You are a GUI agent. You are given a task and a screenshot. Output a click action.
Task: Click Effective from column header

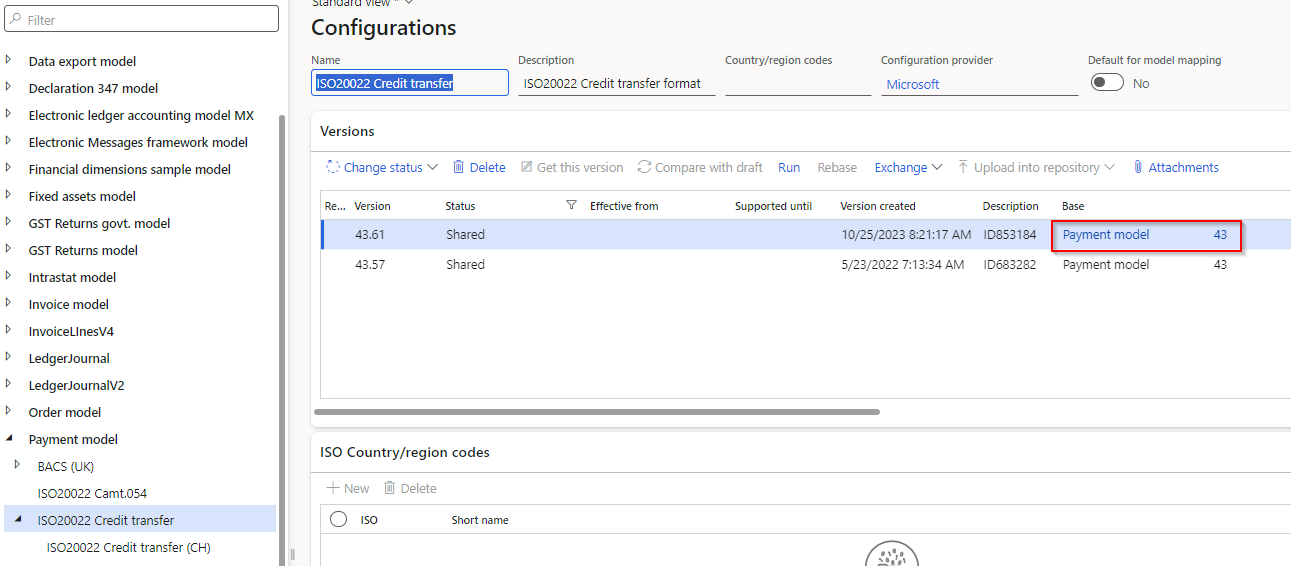coord(624,206)
